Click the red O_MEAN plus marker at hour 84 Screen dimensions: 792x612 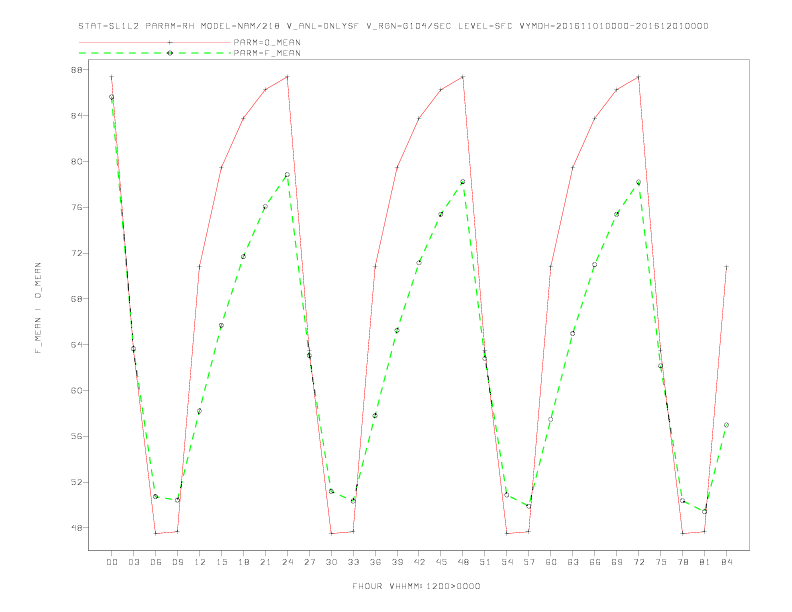click(726, 267)
